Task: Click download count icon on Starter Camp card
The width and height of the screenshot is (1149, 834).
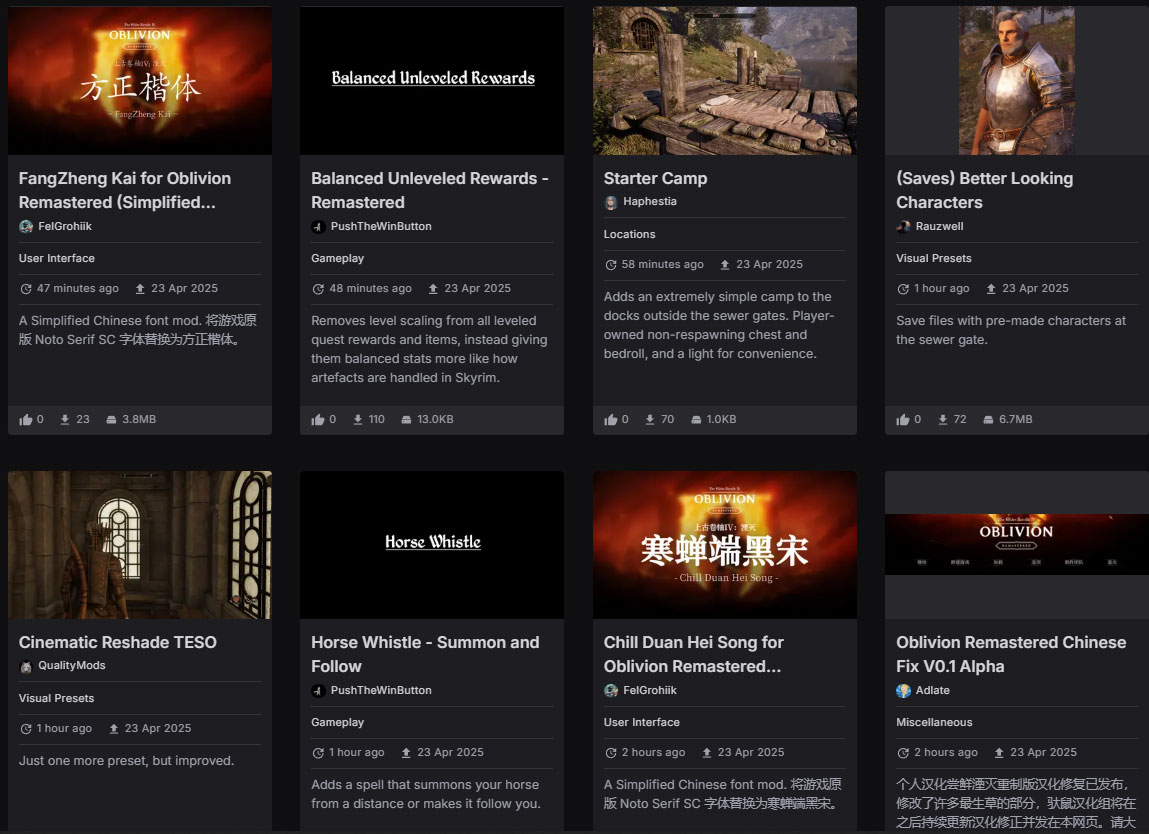Action: tap(649, 419)
